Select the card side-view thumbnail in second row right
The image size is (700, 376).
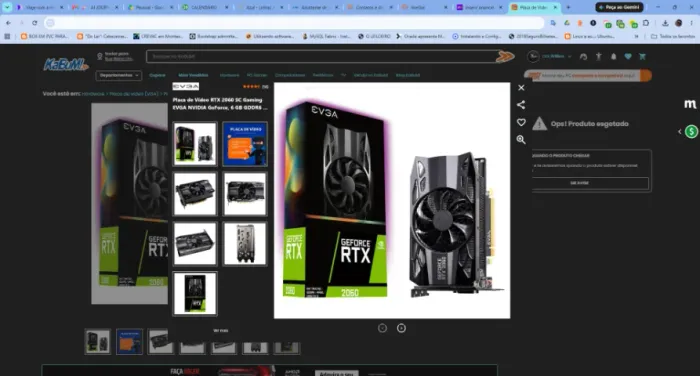(x=245, y=194)
